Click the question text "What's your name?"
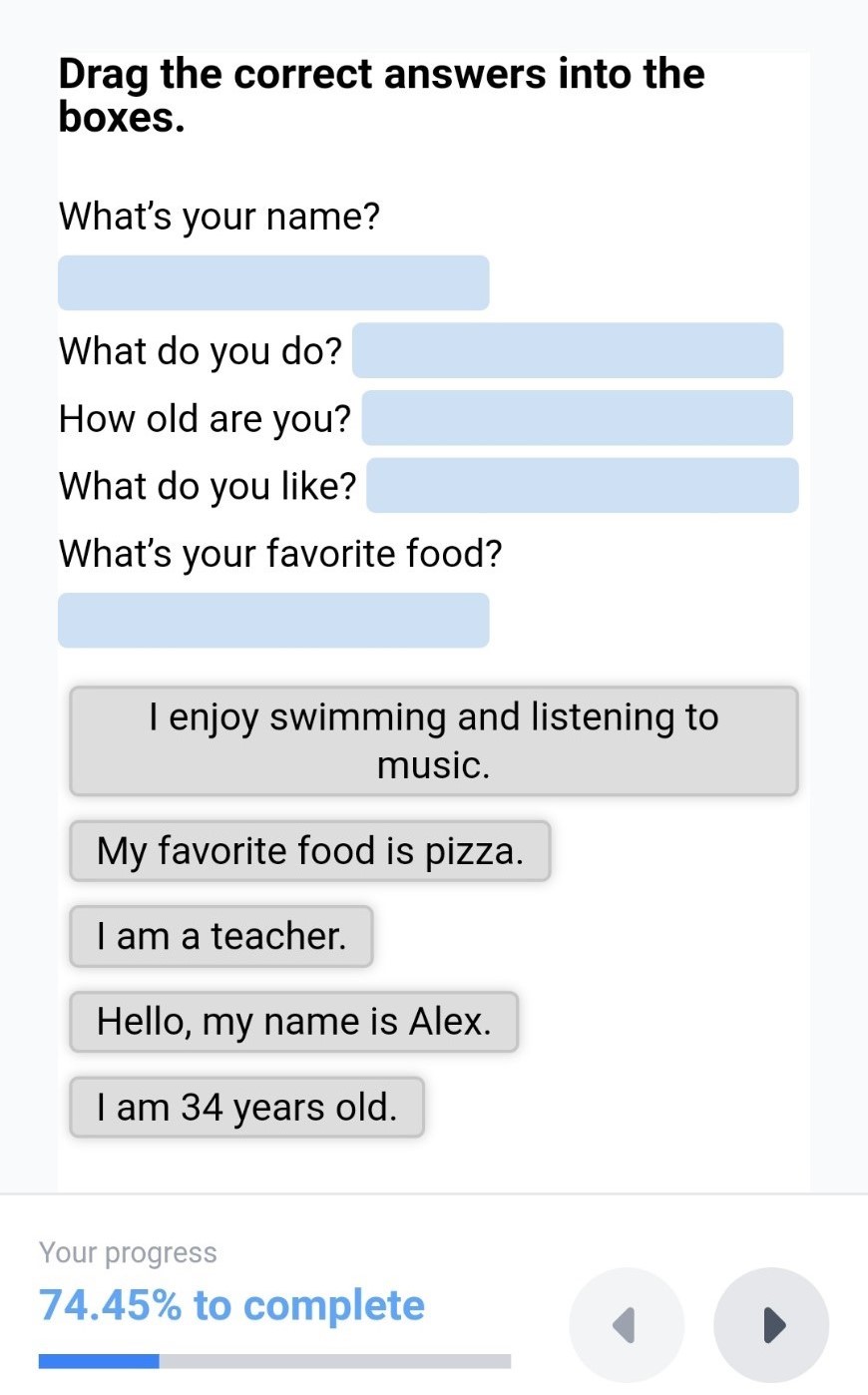868x1395 pixels. [219, 216]
